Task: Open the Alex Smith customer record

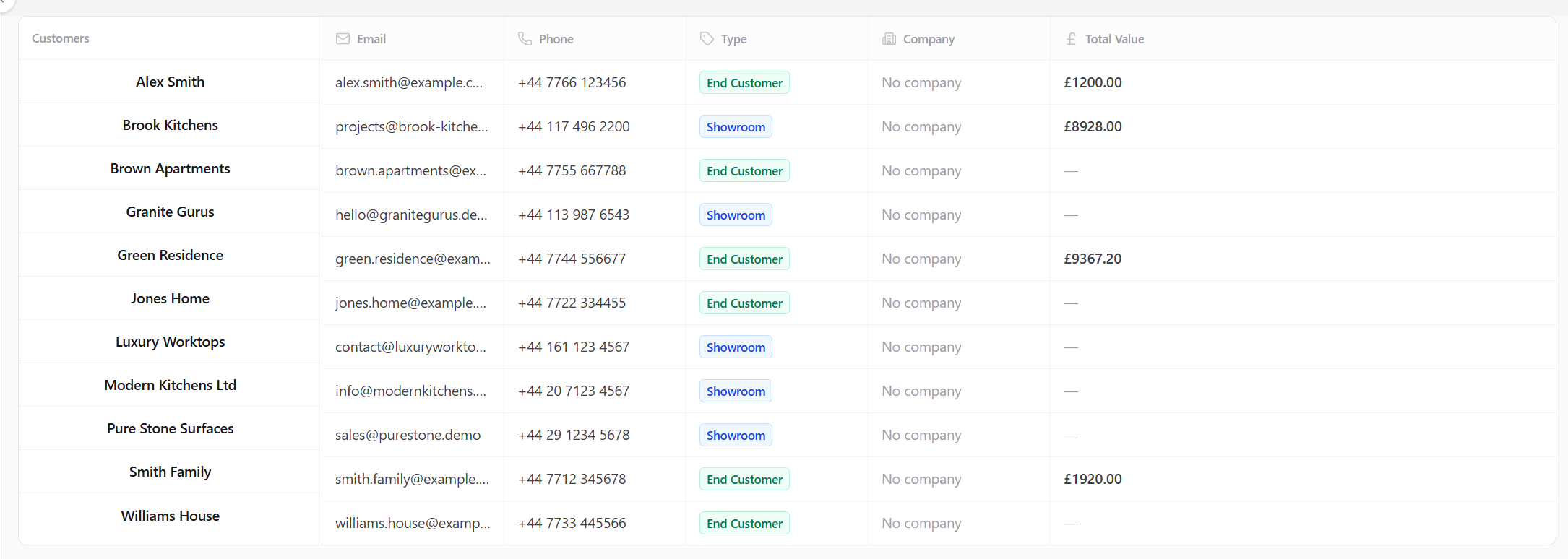Action: point(170,82)
